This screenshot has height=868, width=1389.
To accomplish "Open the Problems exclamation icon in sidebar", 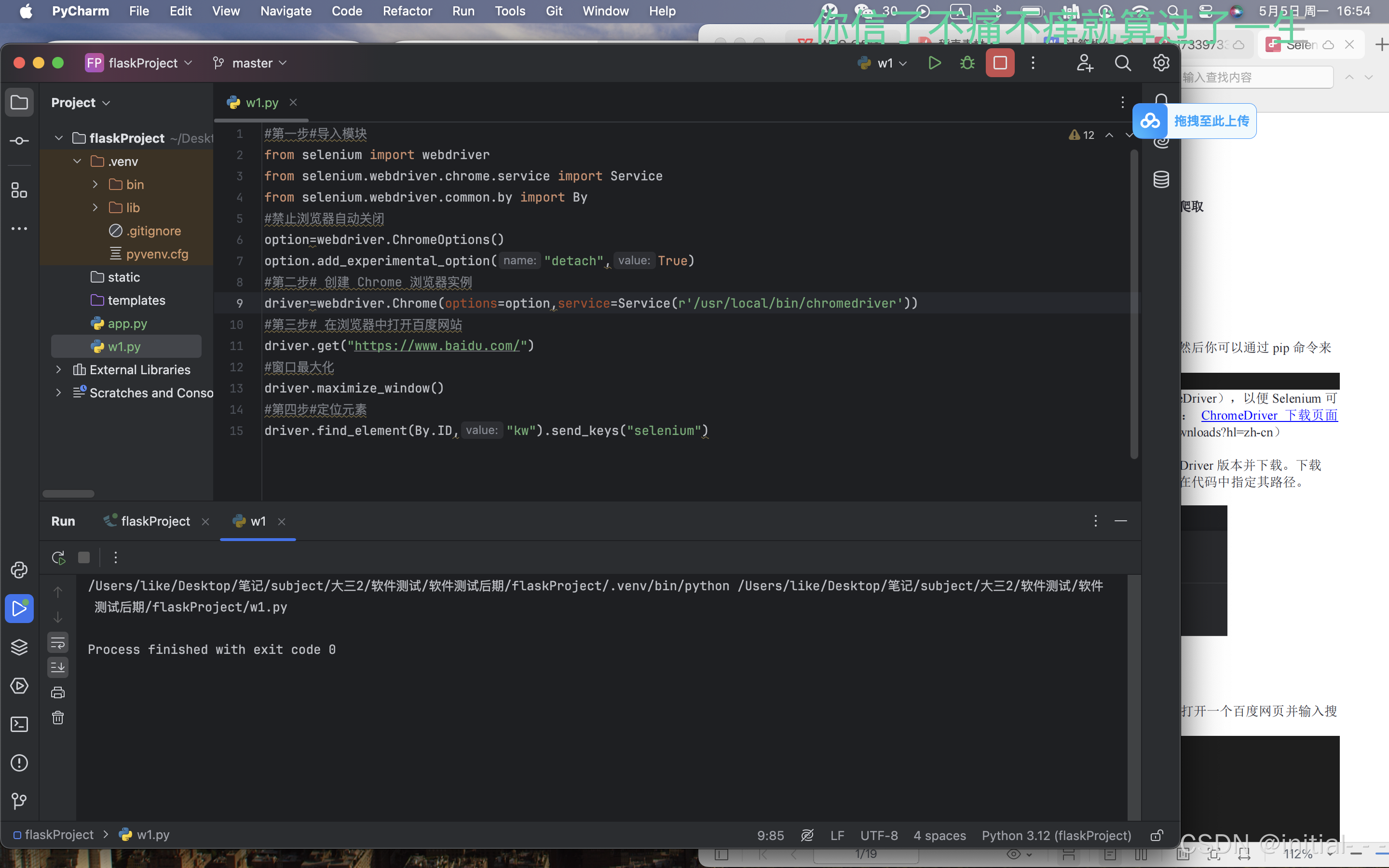I will (19, 763).
